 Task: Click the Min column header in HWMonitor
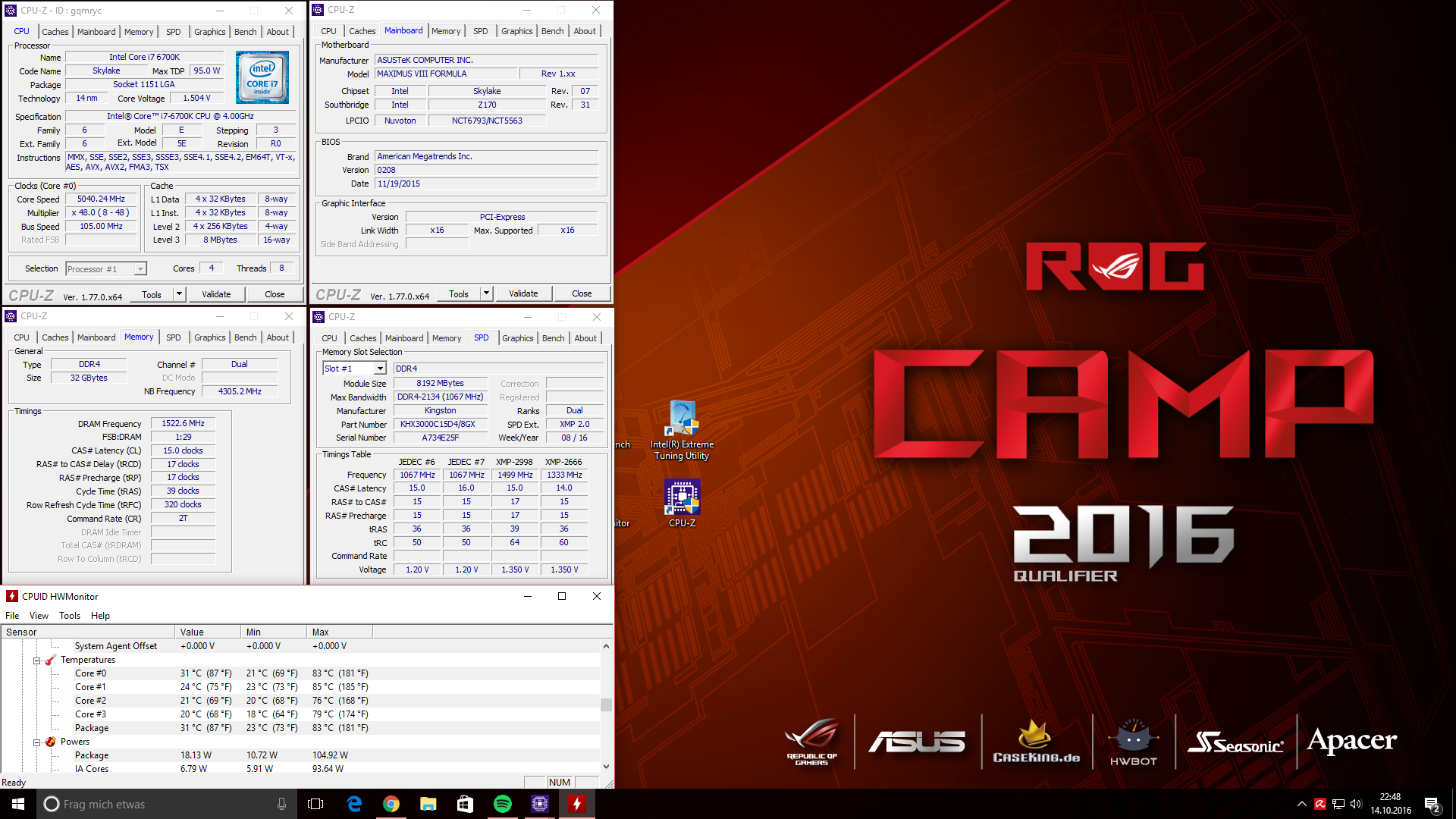(274, 632)
